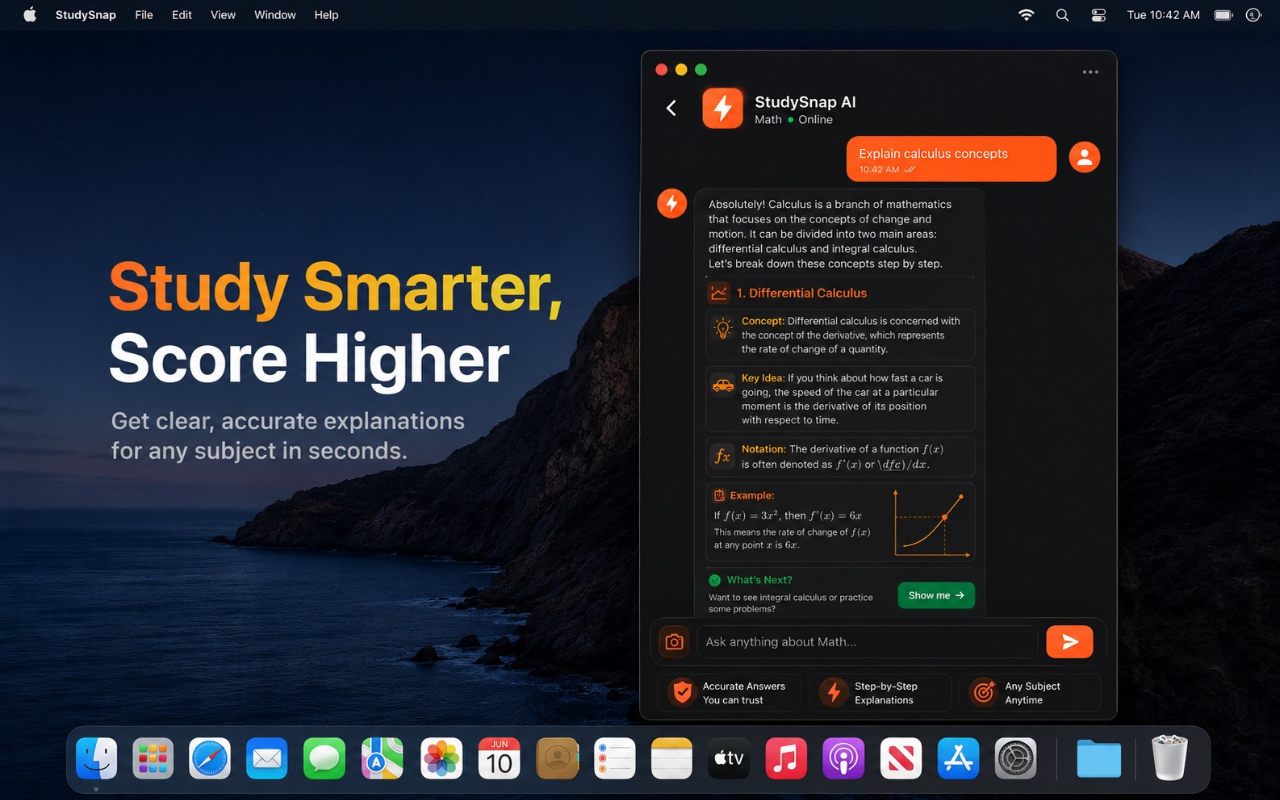
Task: Click the Online status text
Action: (815, 120)
